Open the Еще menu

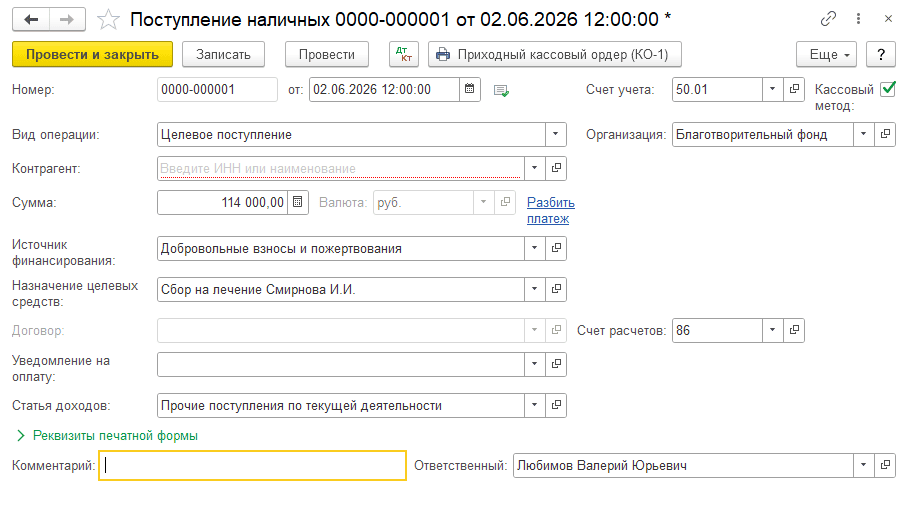click(x=826, y=55)
